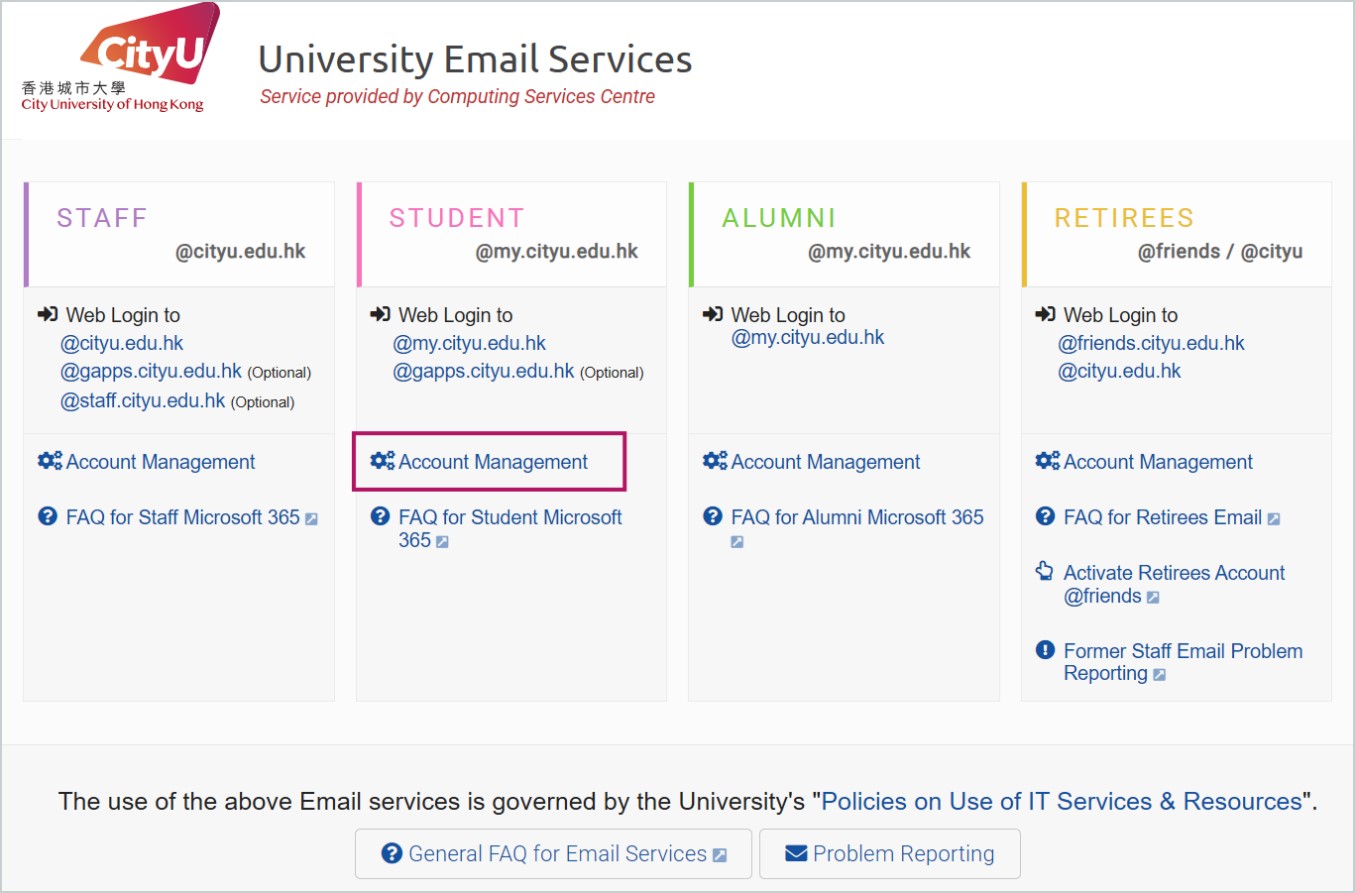This screenshot has width=1355, height=893.
Task: Click the external link icon after FAQ for Retirees Email
Action: [x=1273, y=519]
